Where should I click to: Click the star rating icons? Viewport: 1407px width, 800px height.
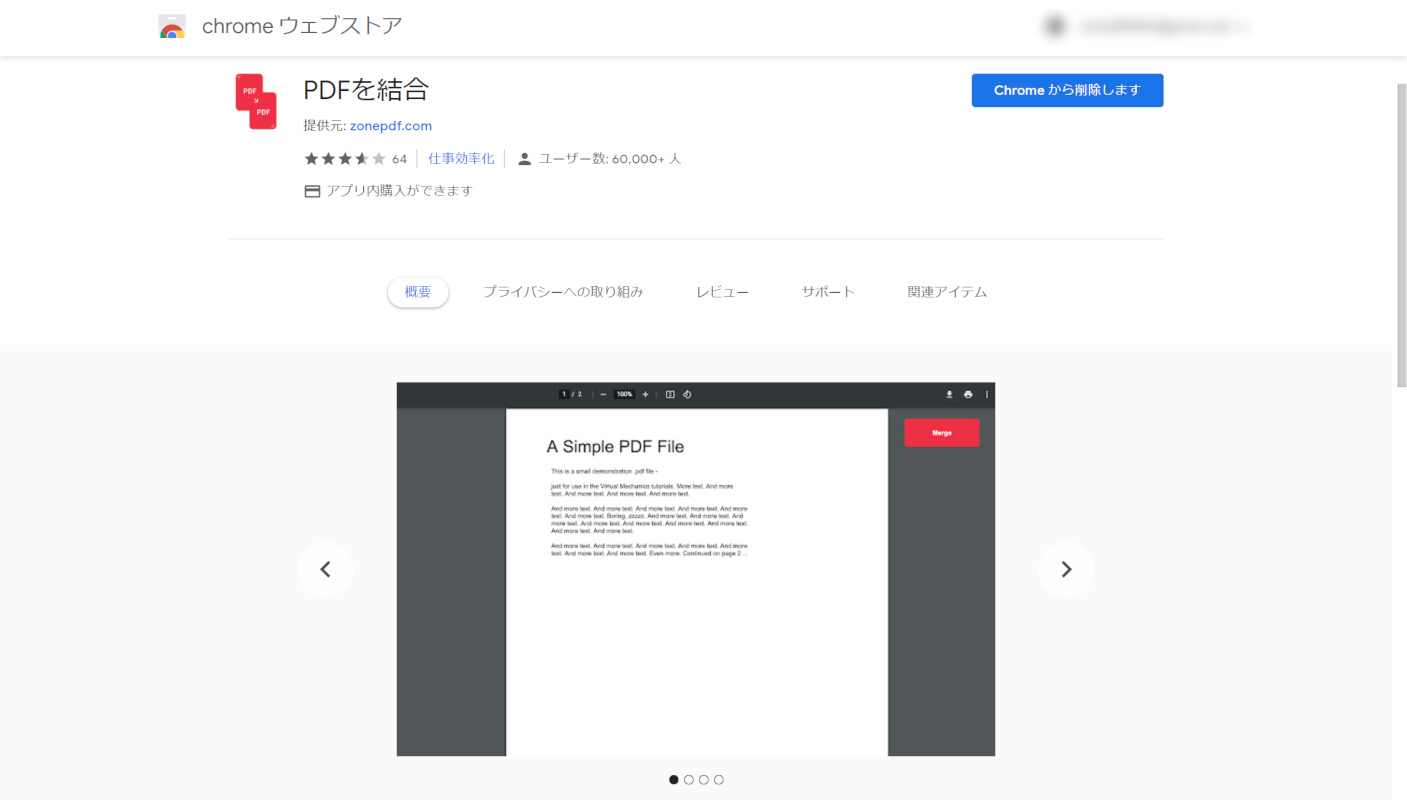(345, 159)
